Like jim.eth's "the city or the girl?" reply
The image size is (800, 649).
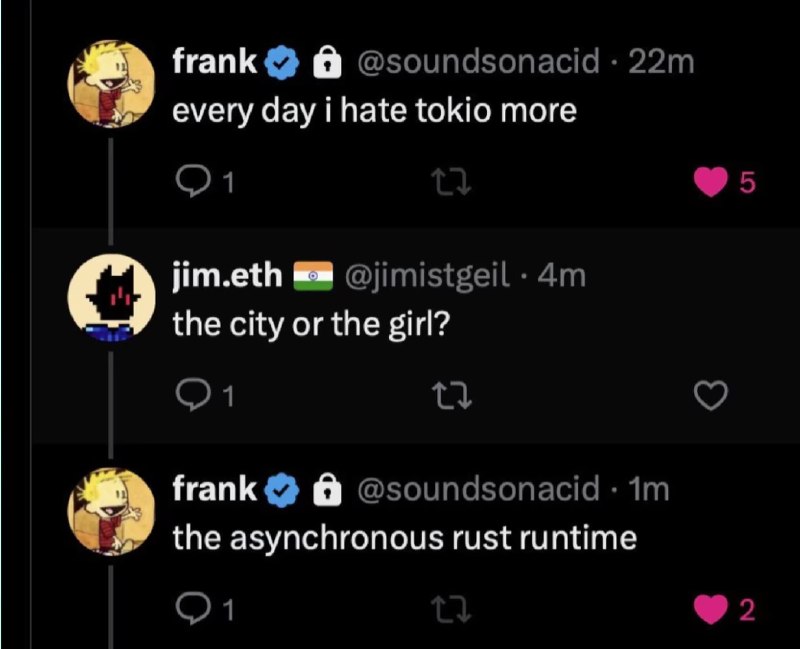click(711, 396)
